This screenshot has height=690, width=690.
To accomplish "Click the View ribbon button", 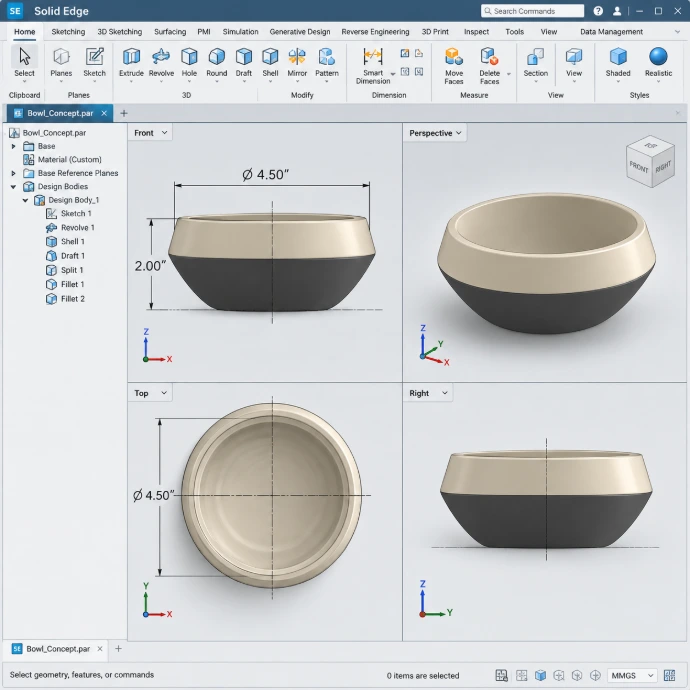I will coord(574,63).
